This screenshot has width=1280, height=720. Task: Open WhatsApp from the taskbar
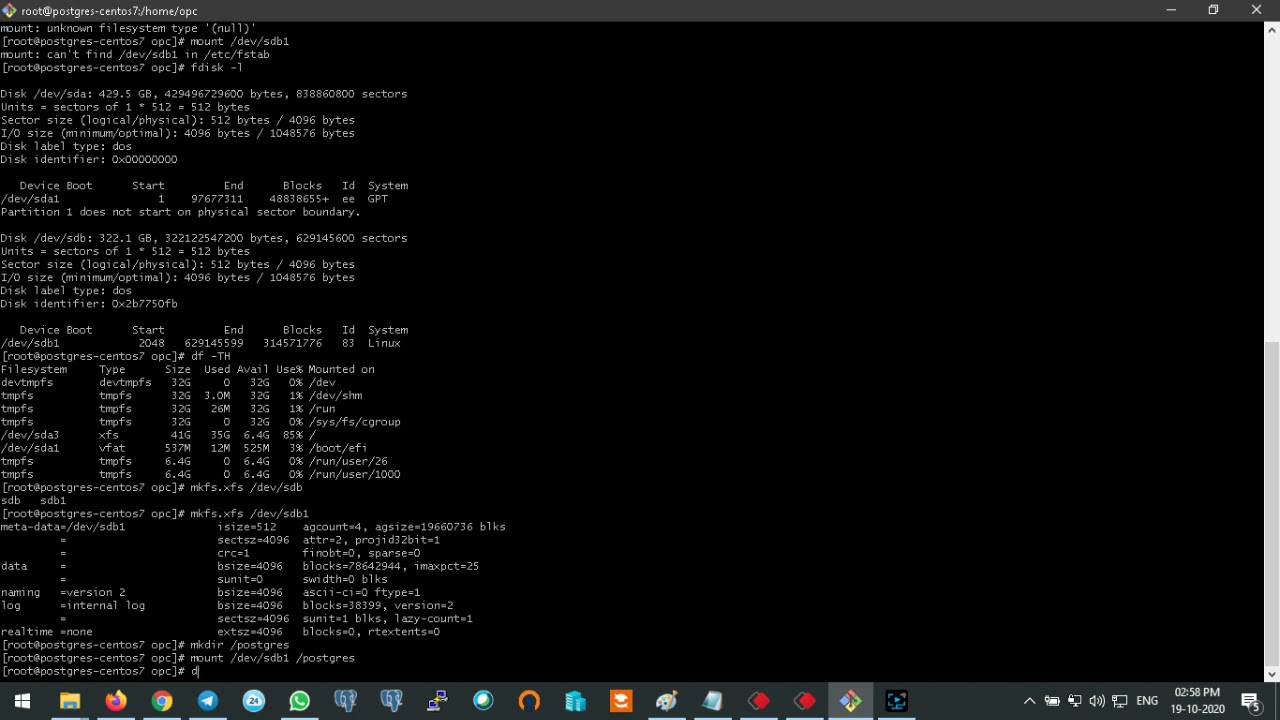pos(300,701)
